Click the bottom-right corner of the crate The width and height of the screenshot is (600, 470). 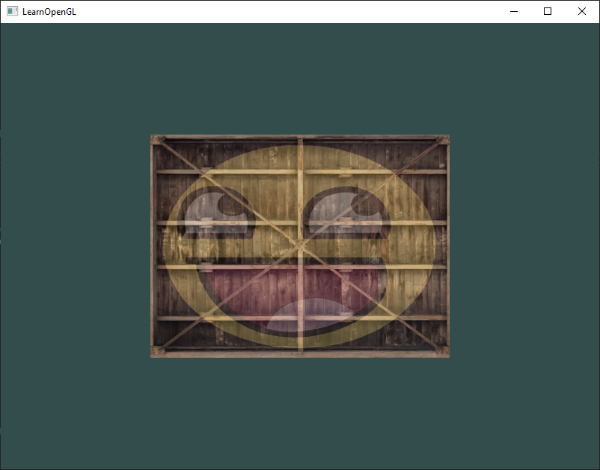pyautogui.click(x=446, y=353)
